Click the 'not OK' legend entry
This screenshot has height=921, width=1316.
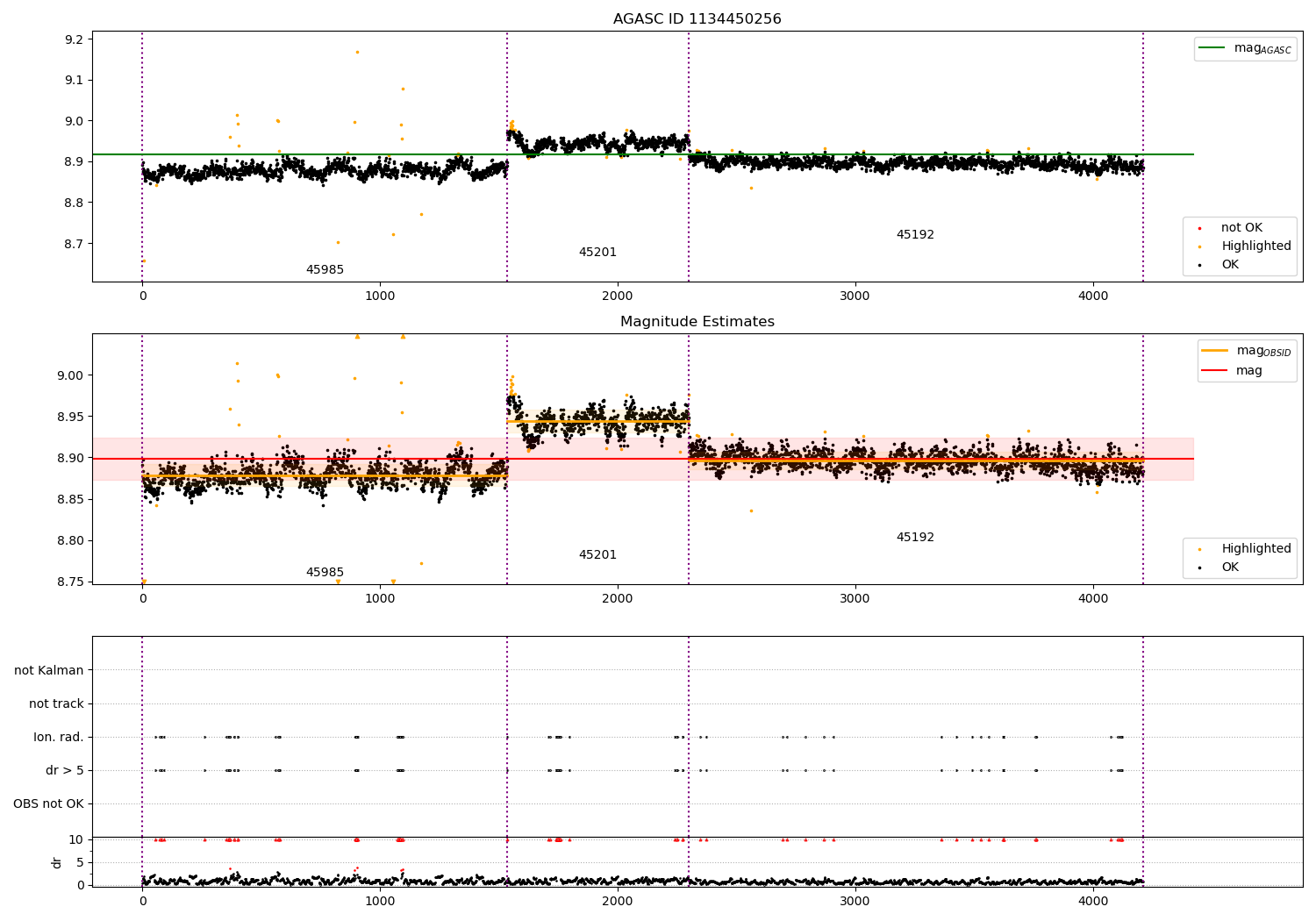(1241, 228)
